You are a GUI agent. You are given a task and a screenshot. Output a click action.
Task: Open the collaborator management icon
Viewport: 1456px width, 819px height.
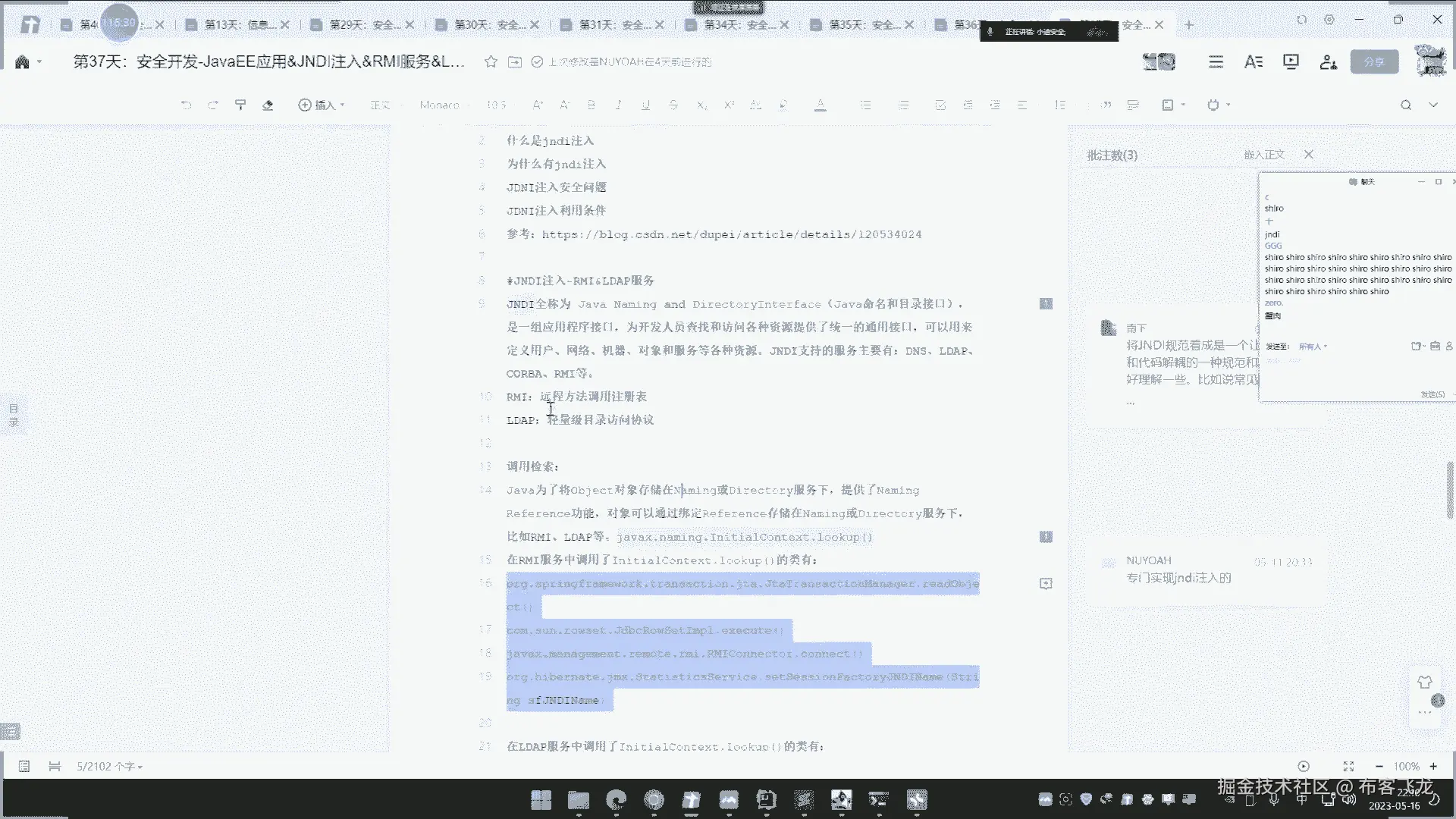coord(1328,61)
